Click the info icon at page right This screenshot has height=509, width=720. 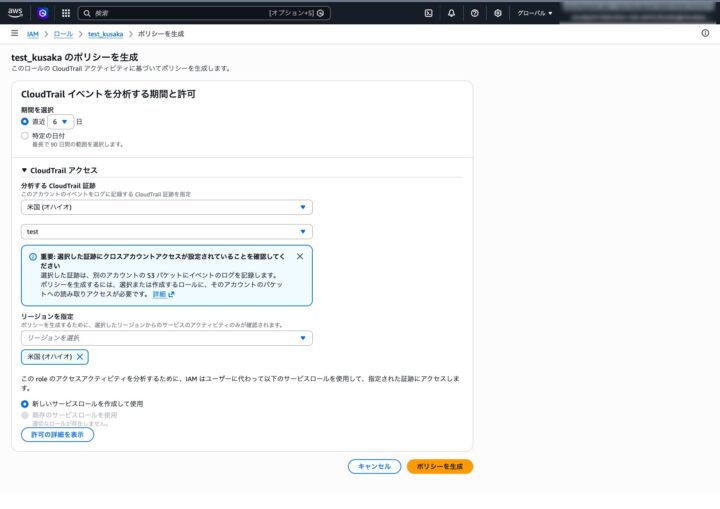pos(705,33)
